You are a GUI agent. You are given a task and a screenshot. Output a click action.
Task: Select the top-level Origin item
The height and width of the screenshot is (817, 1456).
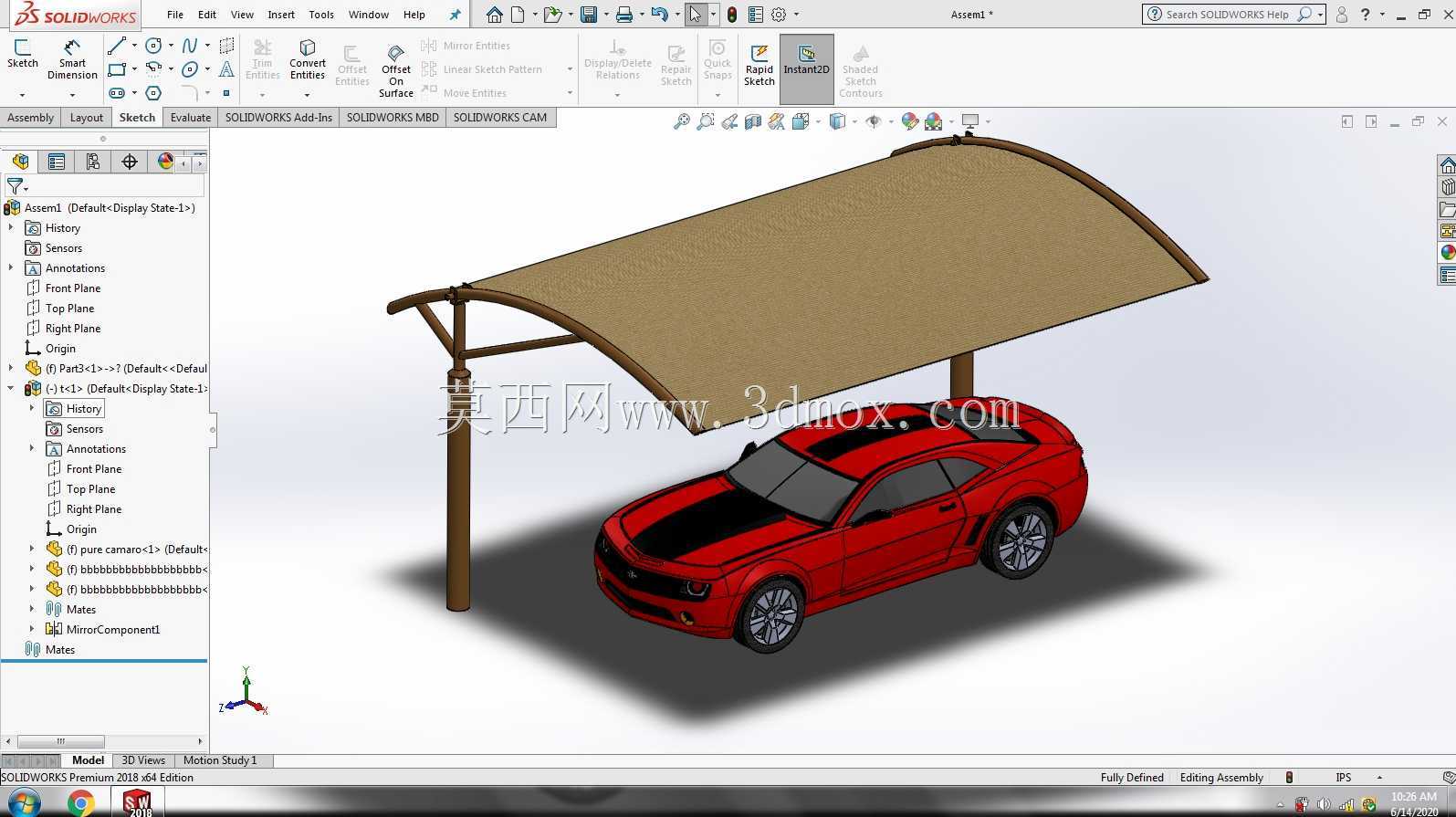click(x=60, y=348)
